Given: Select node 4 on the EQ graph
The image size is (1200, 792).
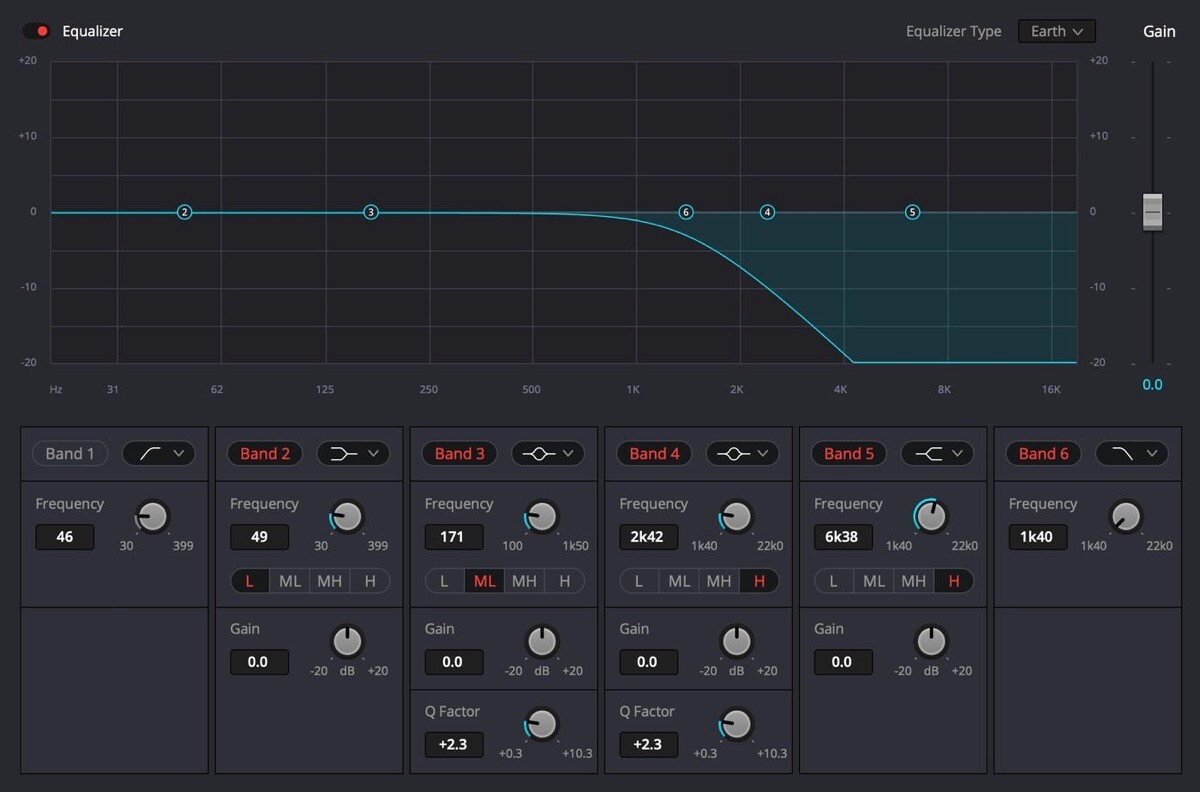Looking at the screenshot, I should [x=767, y=212].
